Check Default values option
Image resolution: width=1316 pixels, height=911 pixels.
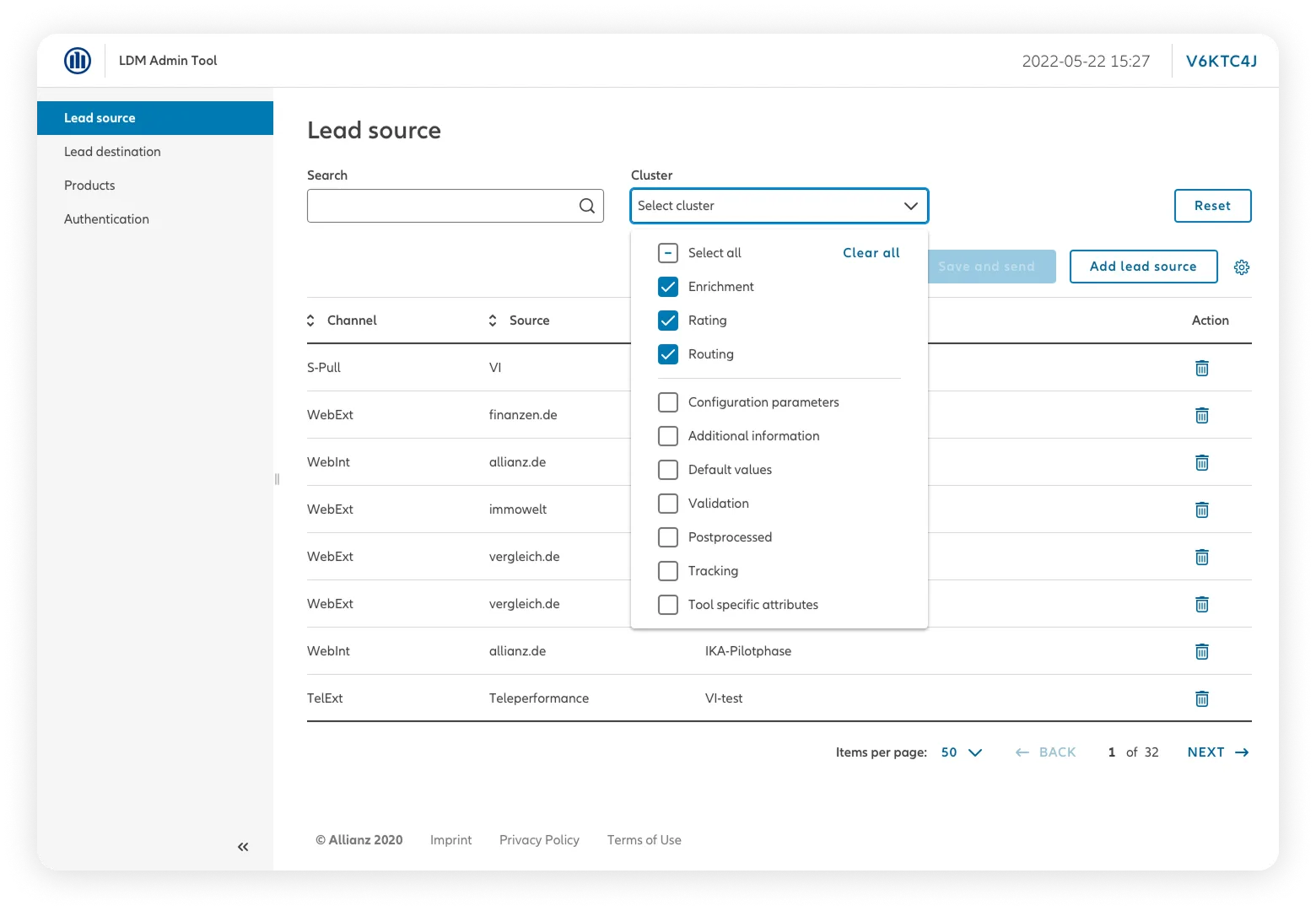pyautogui.click(x=668, y=470)
